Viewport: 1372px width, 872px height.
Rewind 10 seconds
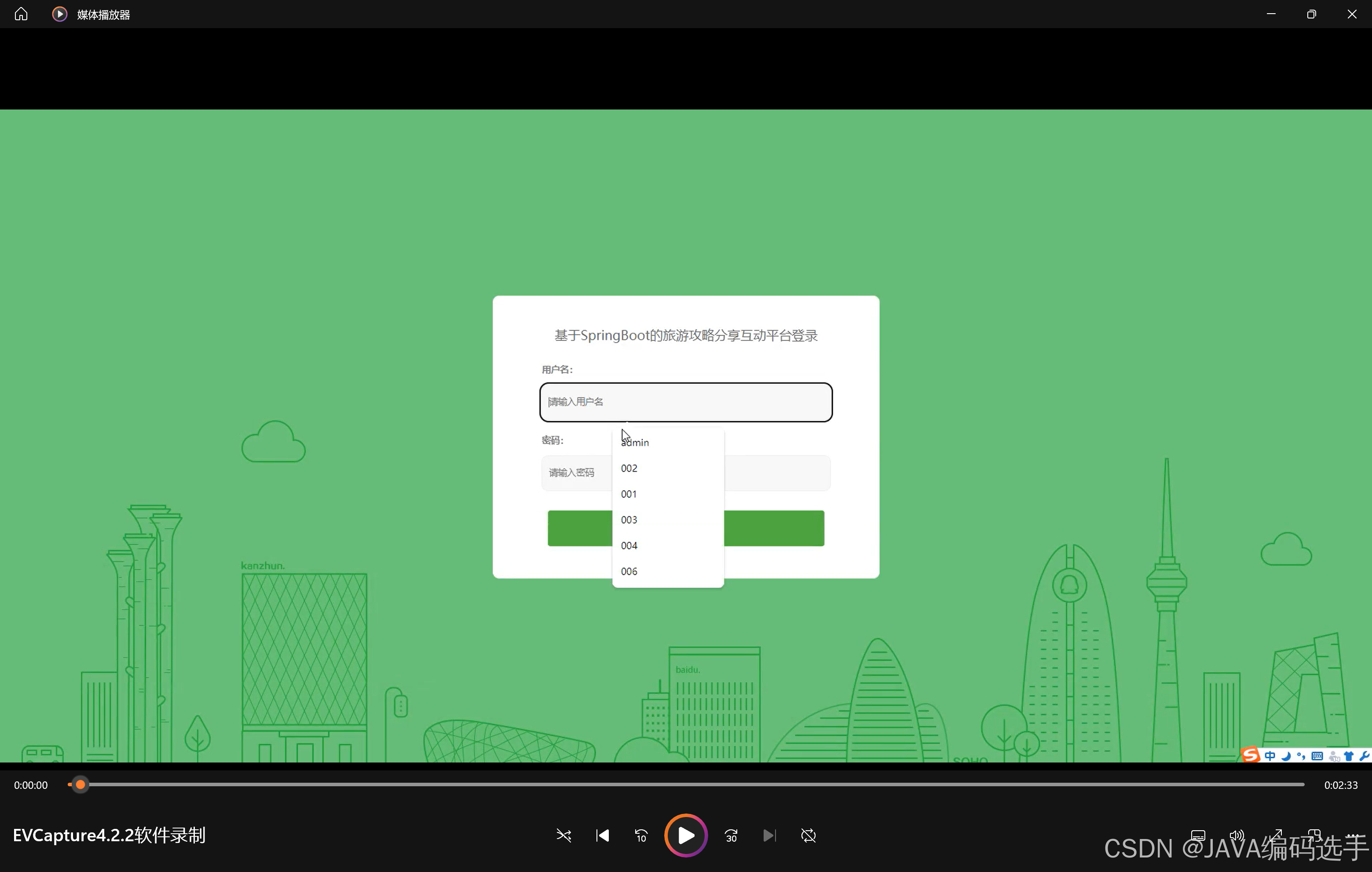click(641, 835)
